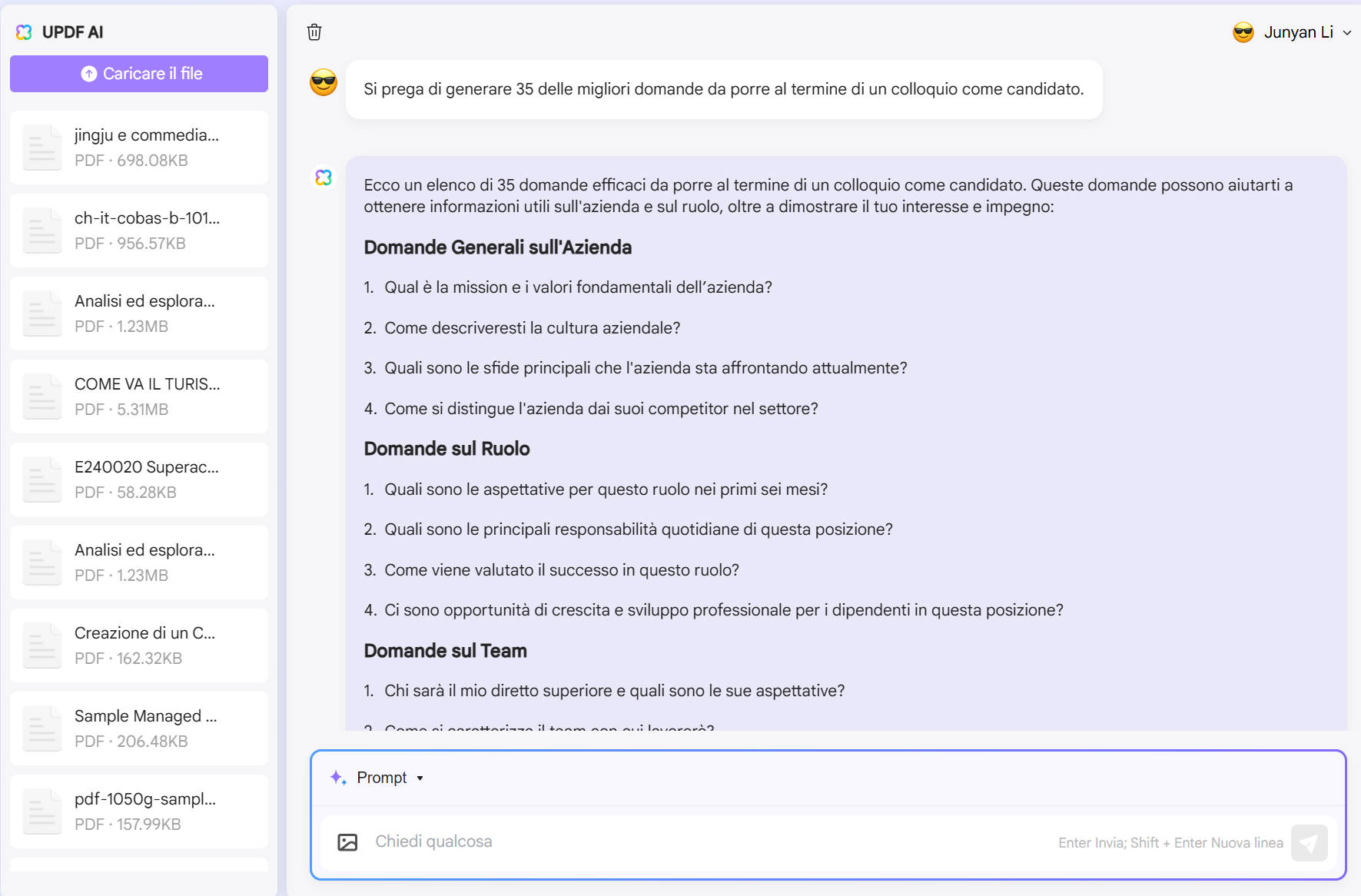
Task: Click file icon of E240020 Superac PDF
Action: pyautogui.click(x=42, y=480)
